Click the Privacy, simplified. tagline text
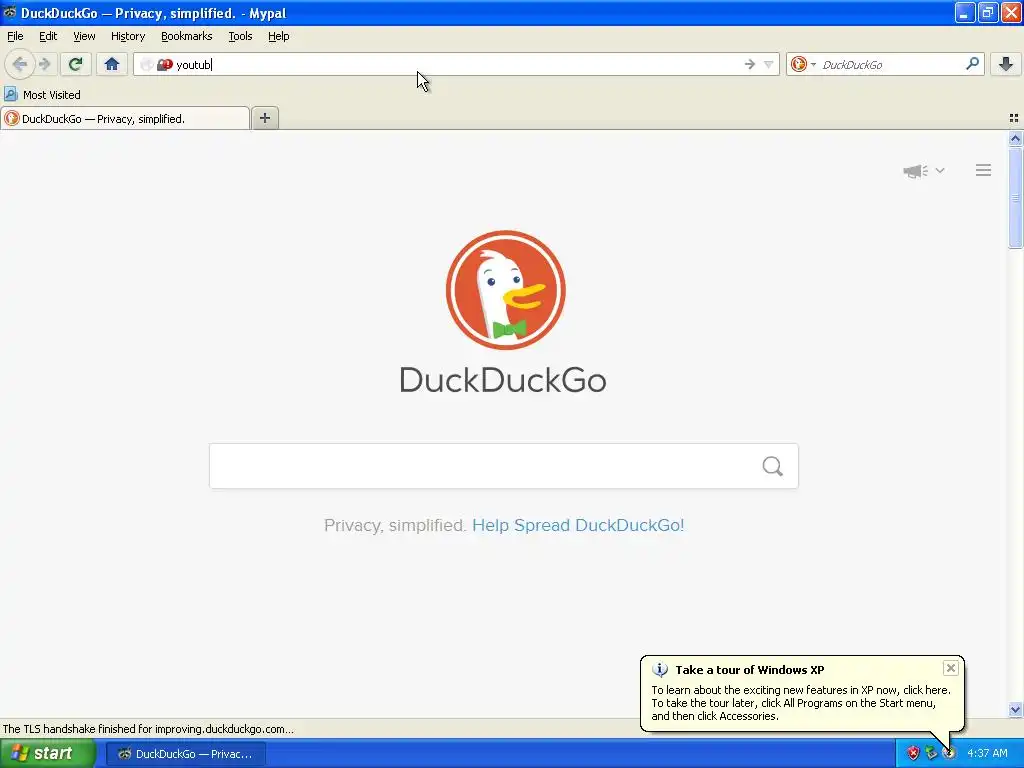The image size is (1024, 768). click(x=394, y=526)
